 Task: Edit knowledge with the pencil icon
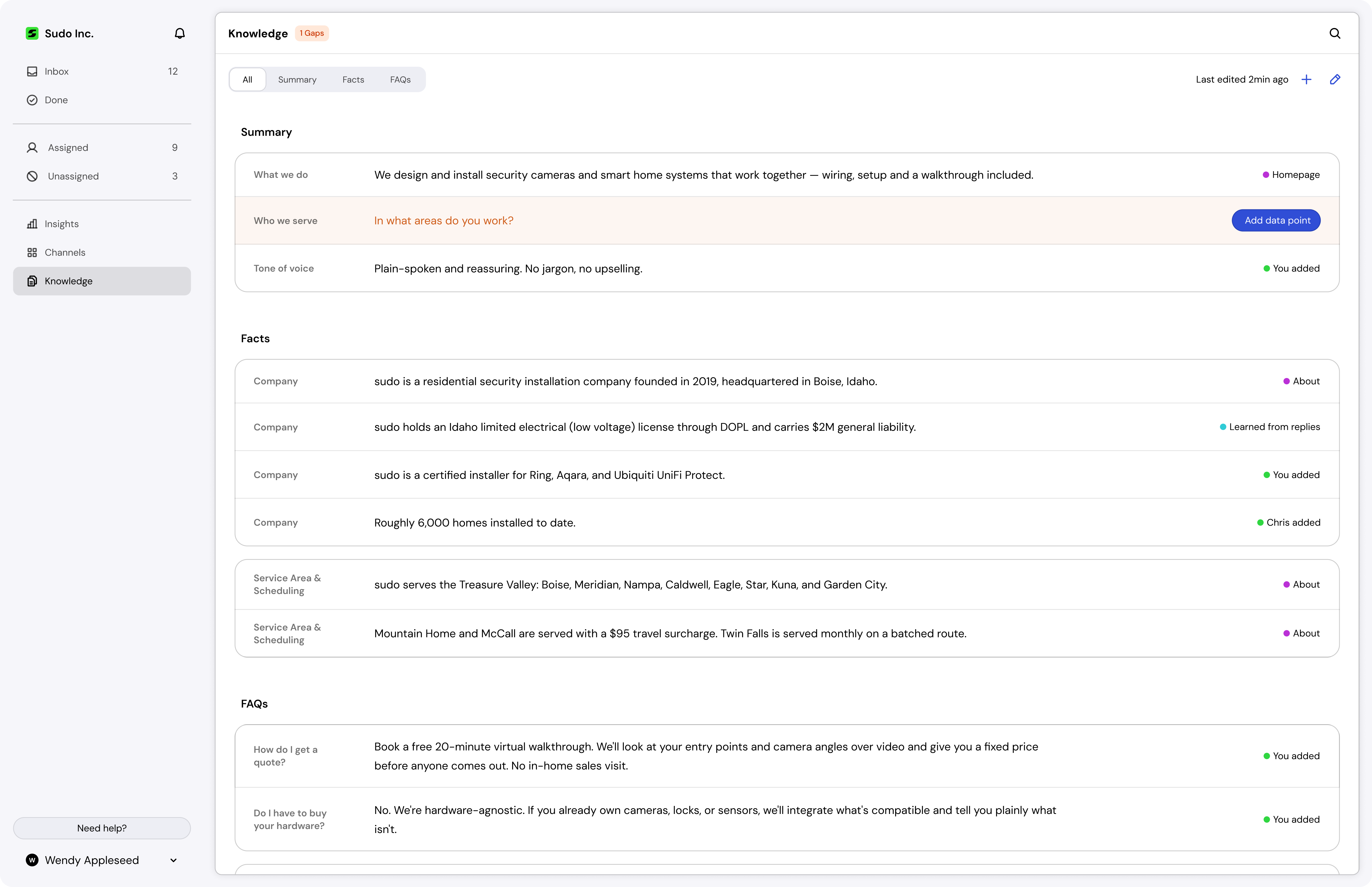click(x=1335, y=79)
